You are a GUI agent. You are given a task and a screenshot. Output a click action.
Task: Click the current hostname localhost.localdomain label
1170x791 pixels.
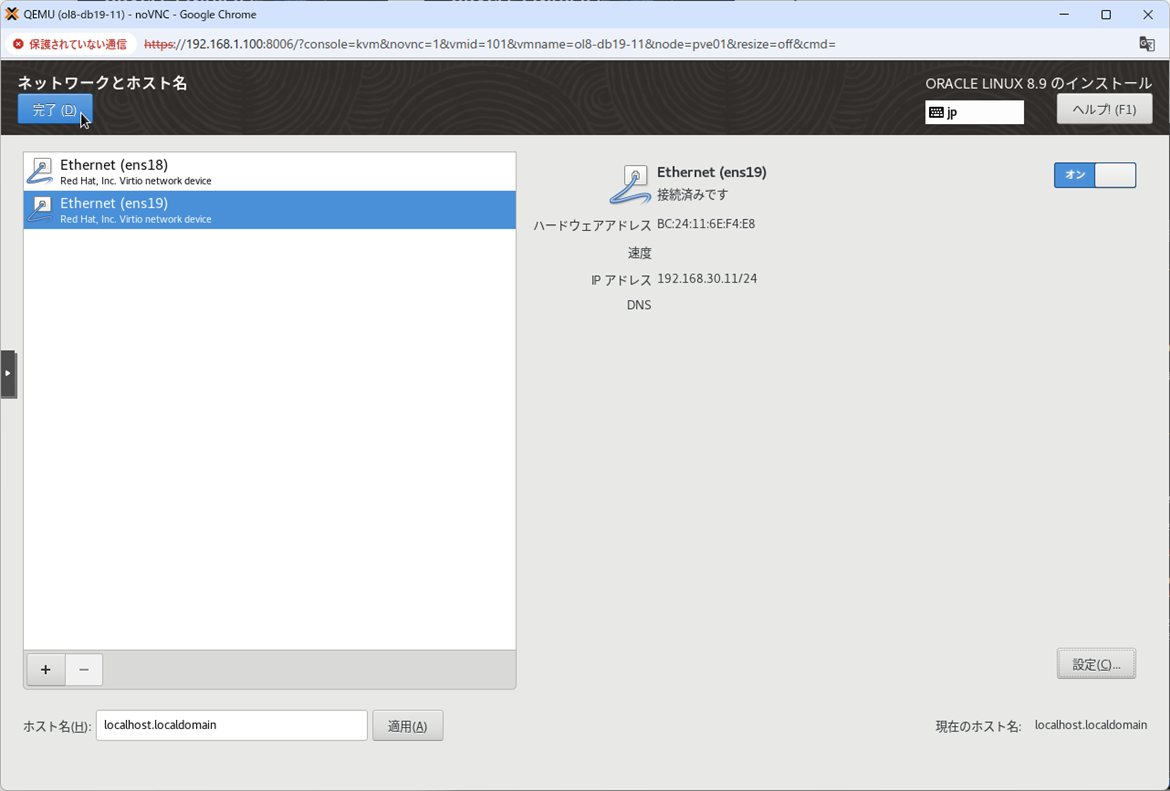(1091, 725)
